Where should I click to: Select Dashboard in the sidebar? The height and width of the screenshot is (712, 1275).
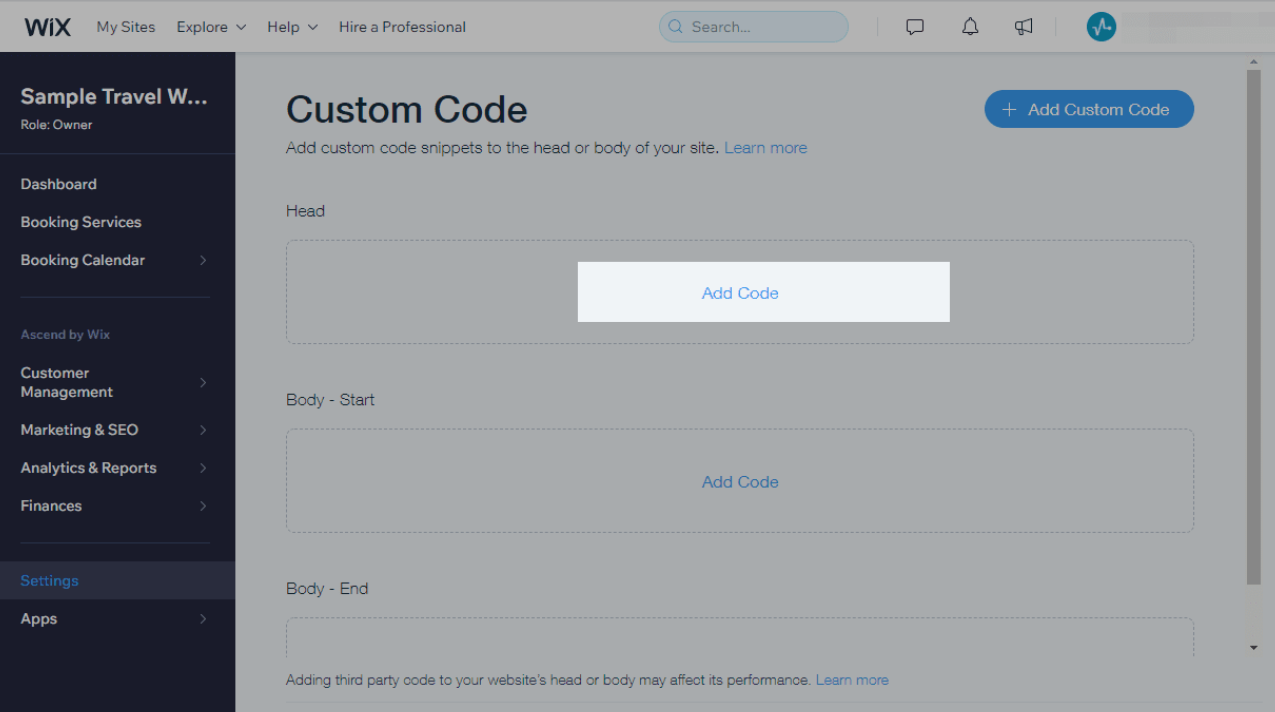pos(59,184)
